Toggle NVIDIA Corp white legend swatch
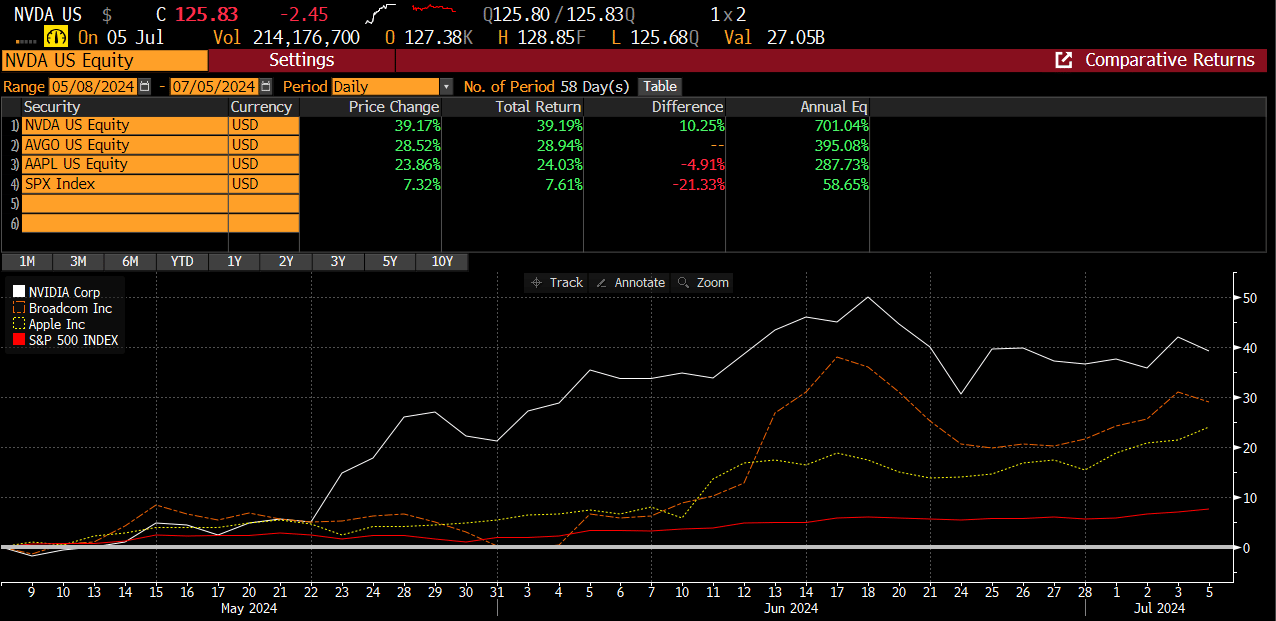Screen dimensions: 1276x621 tap(19, 292)
